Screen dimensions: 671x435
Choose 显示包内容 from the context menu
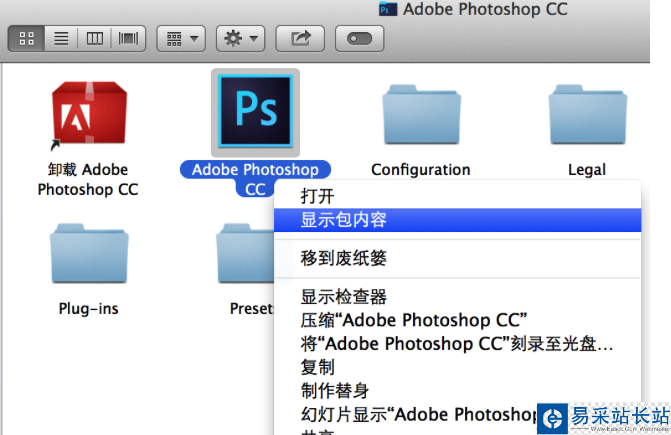click(457, 220)
